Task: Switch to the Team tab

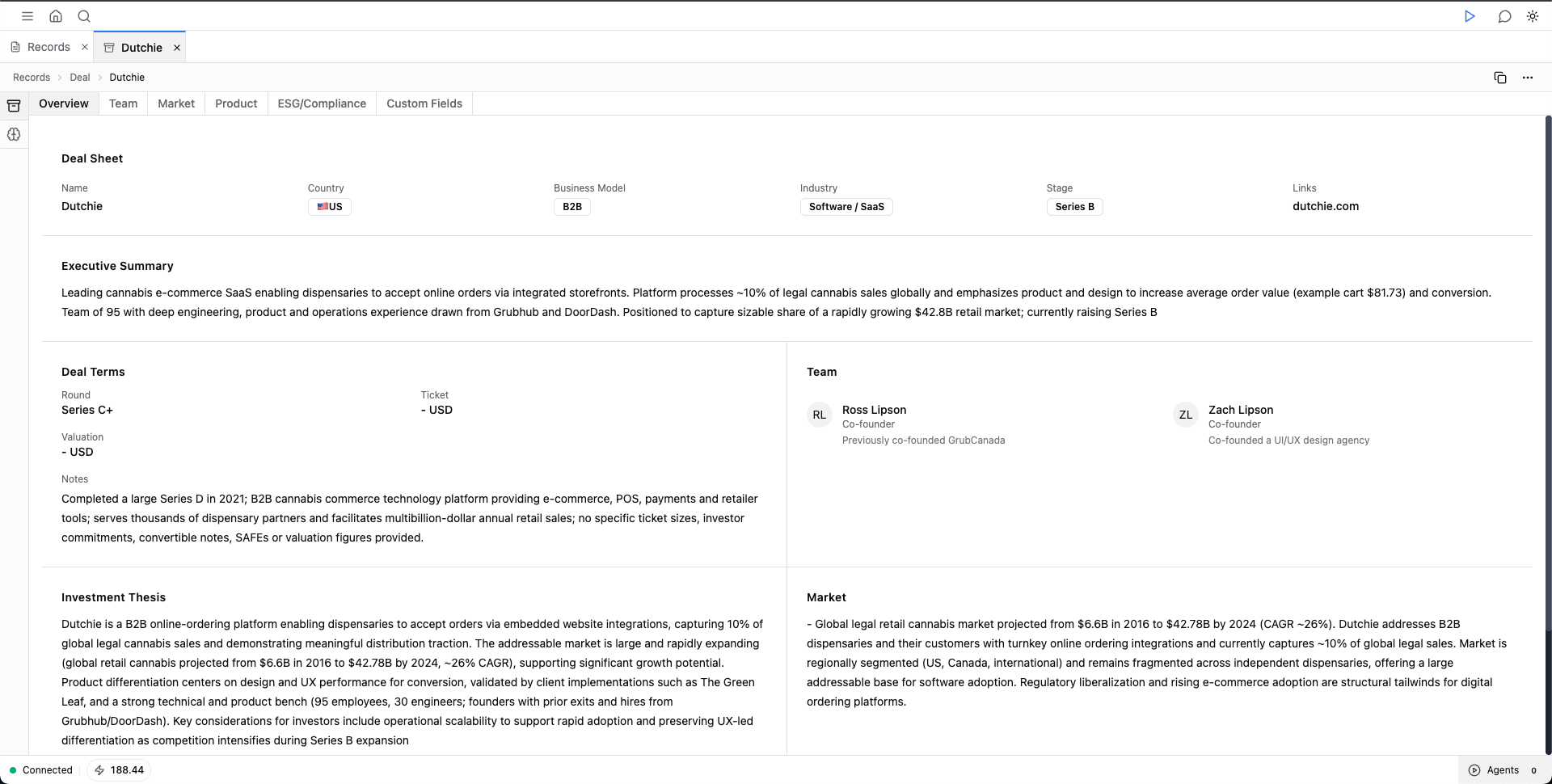Action: point(123,103)
